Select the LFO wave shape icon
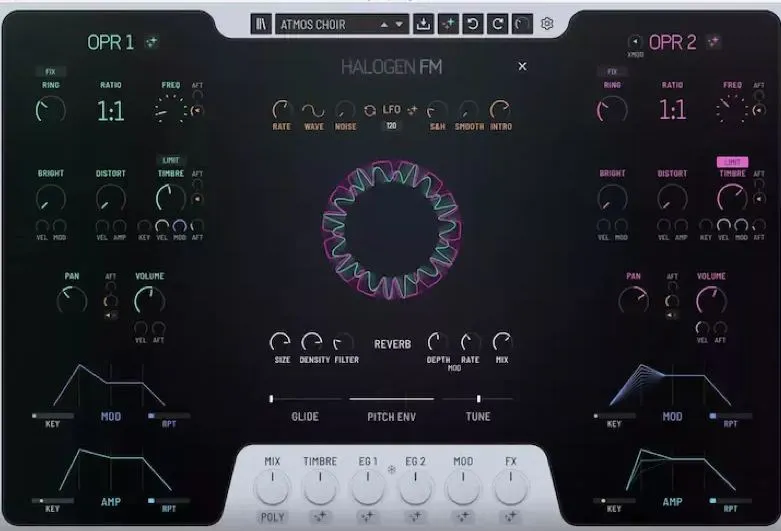 point(314,110)
